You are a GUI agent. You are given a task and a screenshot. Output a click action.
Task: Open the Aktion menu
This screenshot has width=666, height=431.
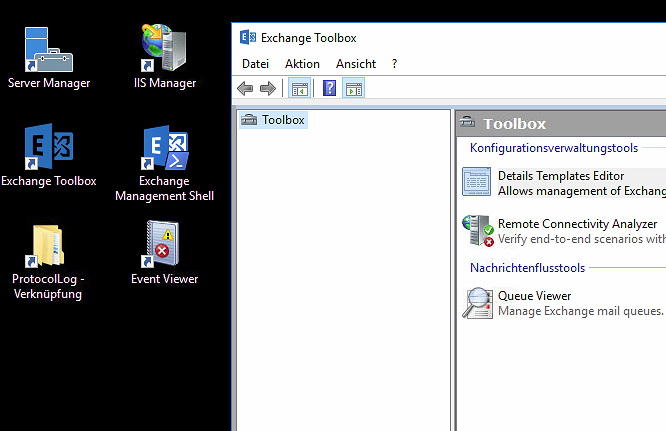302,64
